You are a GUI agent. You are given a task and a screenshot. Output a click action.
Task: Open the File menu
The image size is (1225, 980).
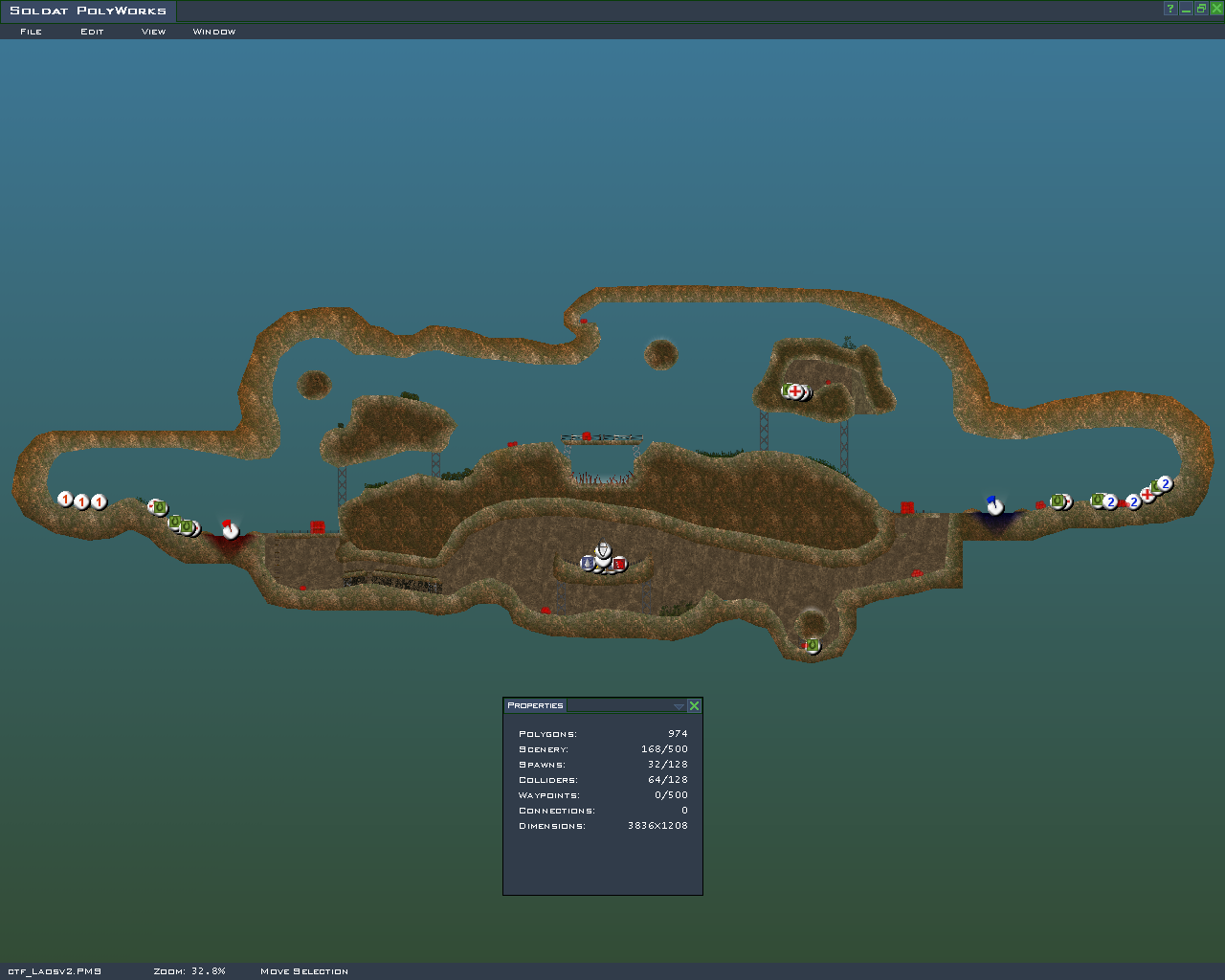pos(31,32)
